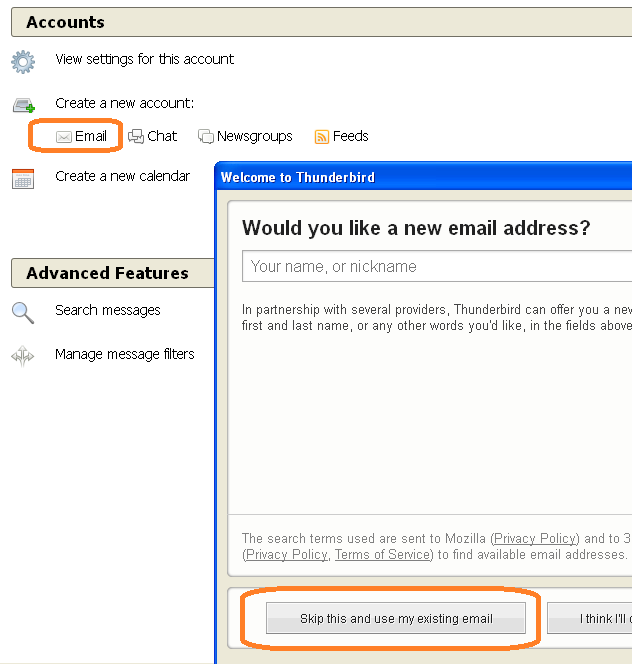Click the 'Create a new calendar' text
This screenshot has width=632, height=664.
[122, 176]
